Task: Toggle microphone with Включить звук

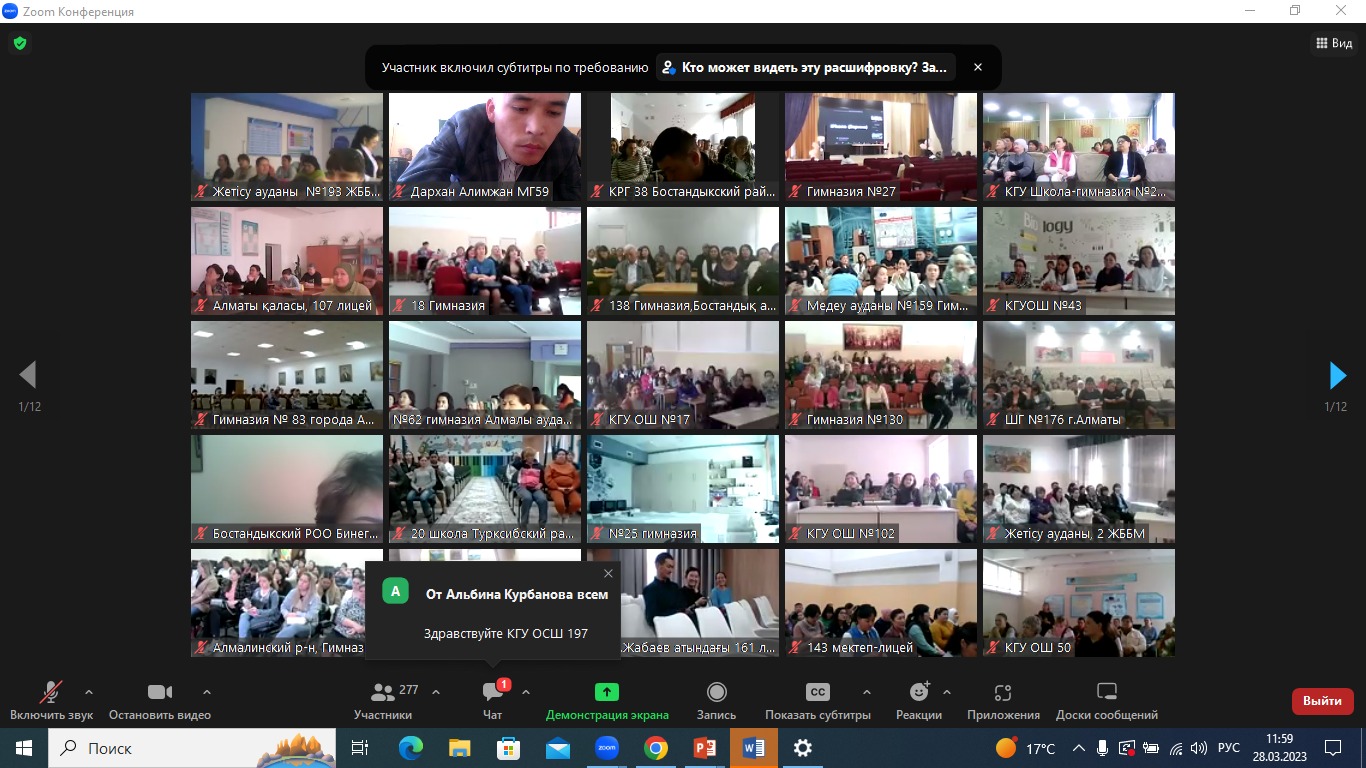Action: pos(51,700)
